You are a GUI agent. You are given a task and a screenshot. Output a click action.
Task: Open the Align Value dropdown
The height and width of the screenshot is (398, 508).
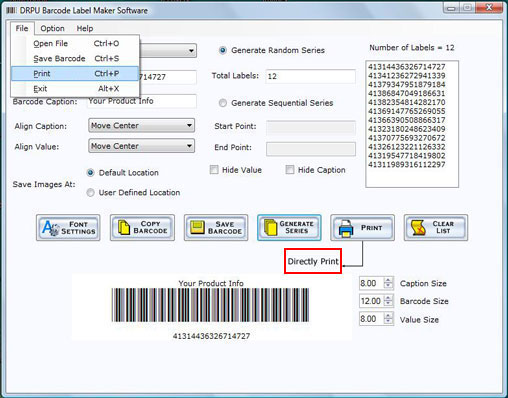point(142,146)
